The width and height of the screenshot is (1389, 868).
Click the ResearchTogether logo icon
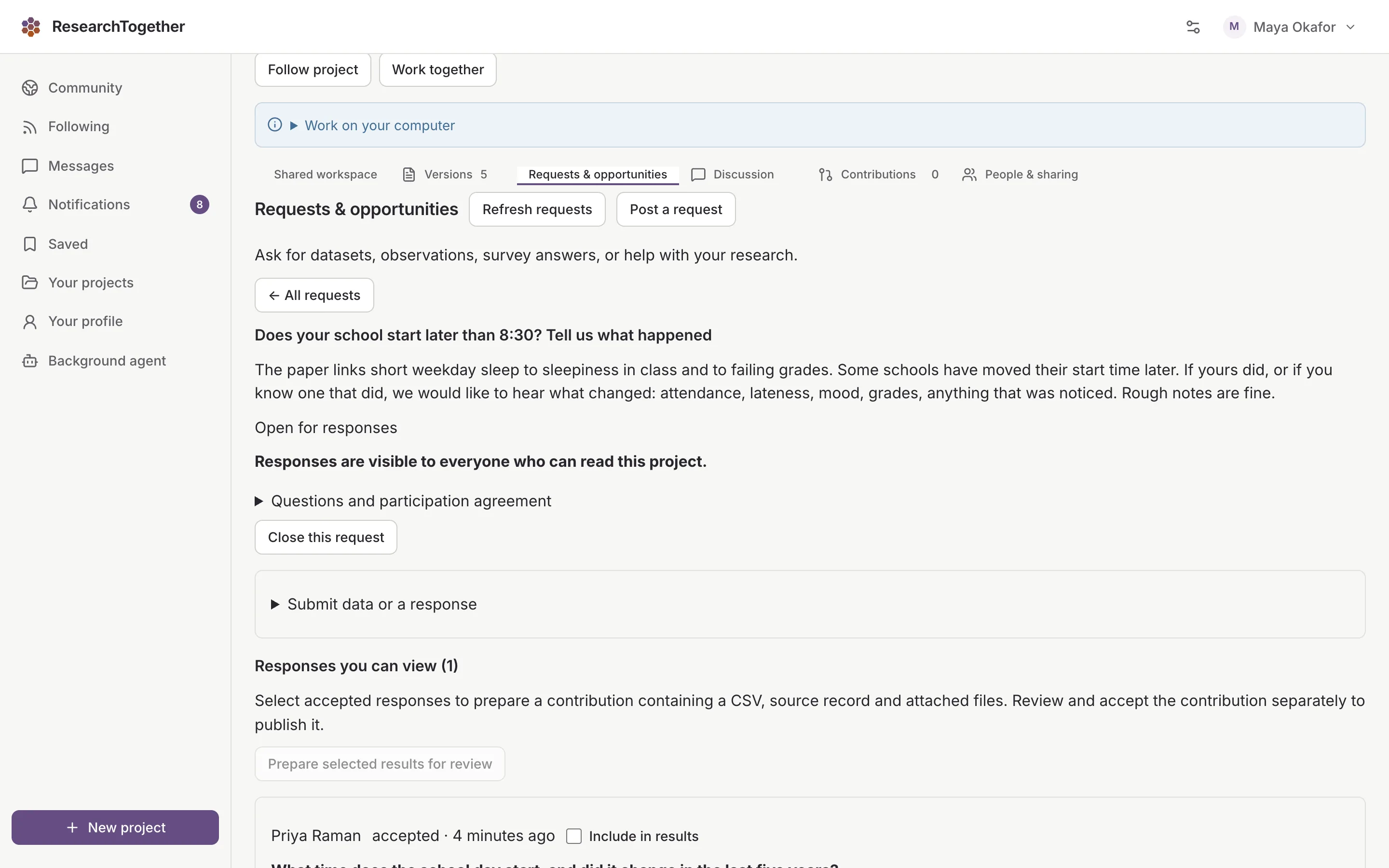point(31,27)
